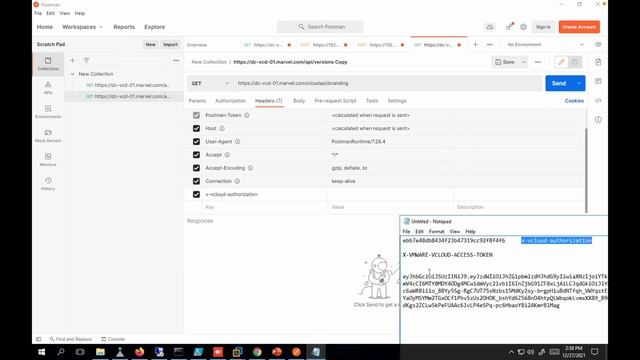Open the History sidebar panel
The width and height of the screenshot is (640, 360).
(x=48, y=184)
